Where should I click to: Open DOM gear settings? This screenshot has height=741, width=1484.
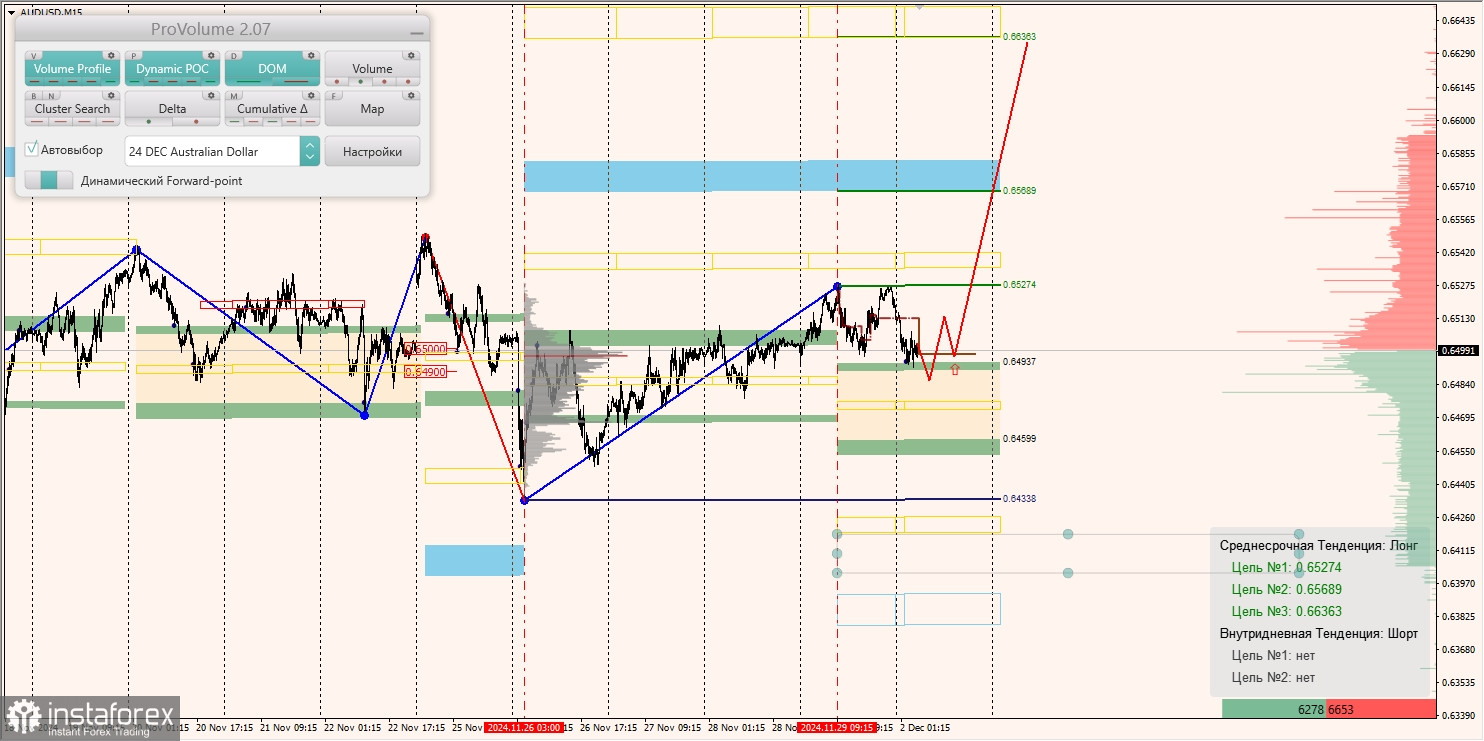(311, 56)
